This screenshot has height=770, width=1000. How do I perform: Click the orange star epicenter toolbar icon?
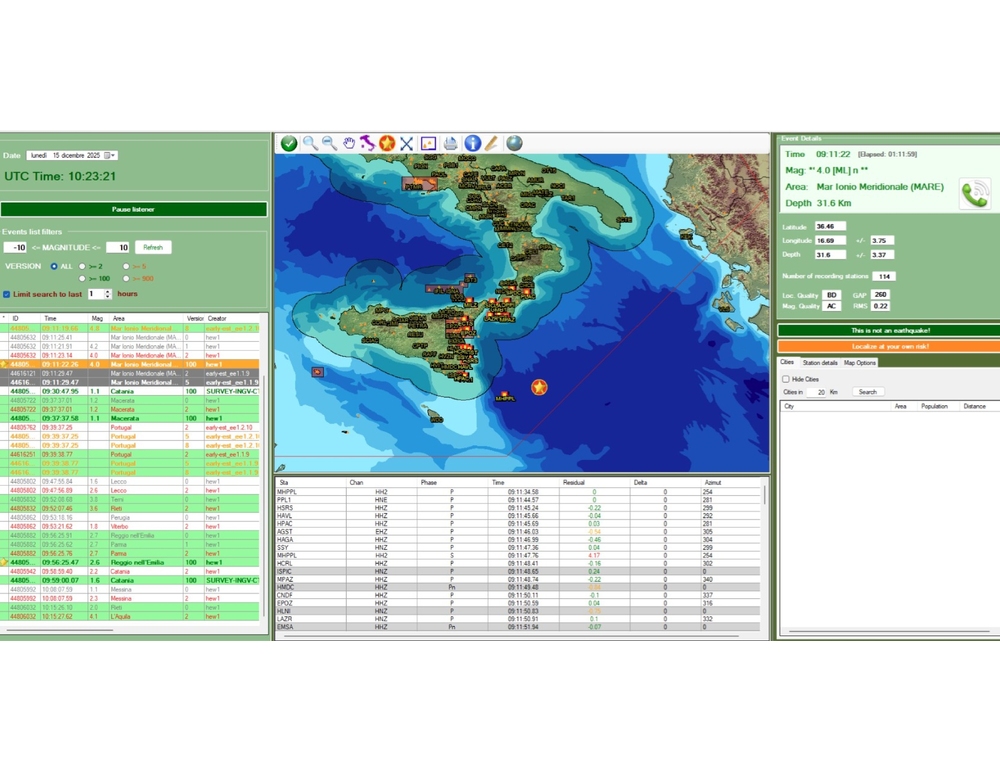click(387, 144)
